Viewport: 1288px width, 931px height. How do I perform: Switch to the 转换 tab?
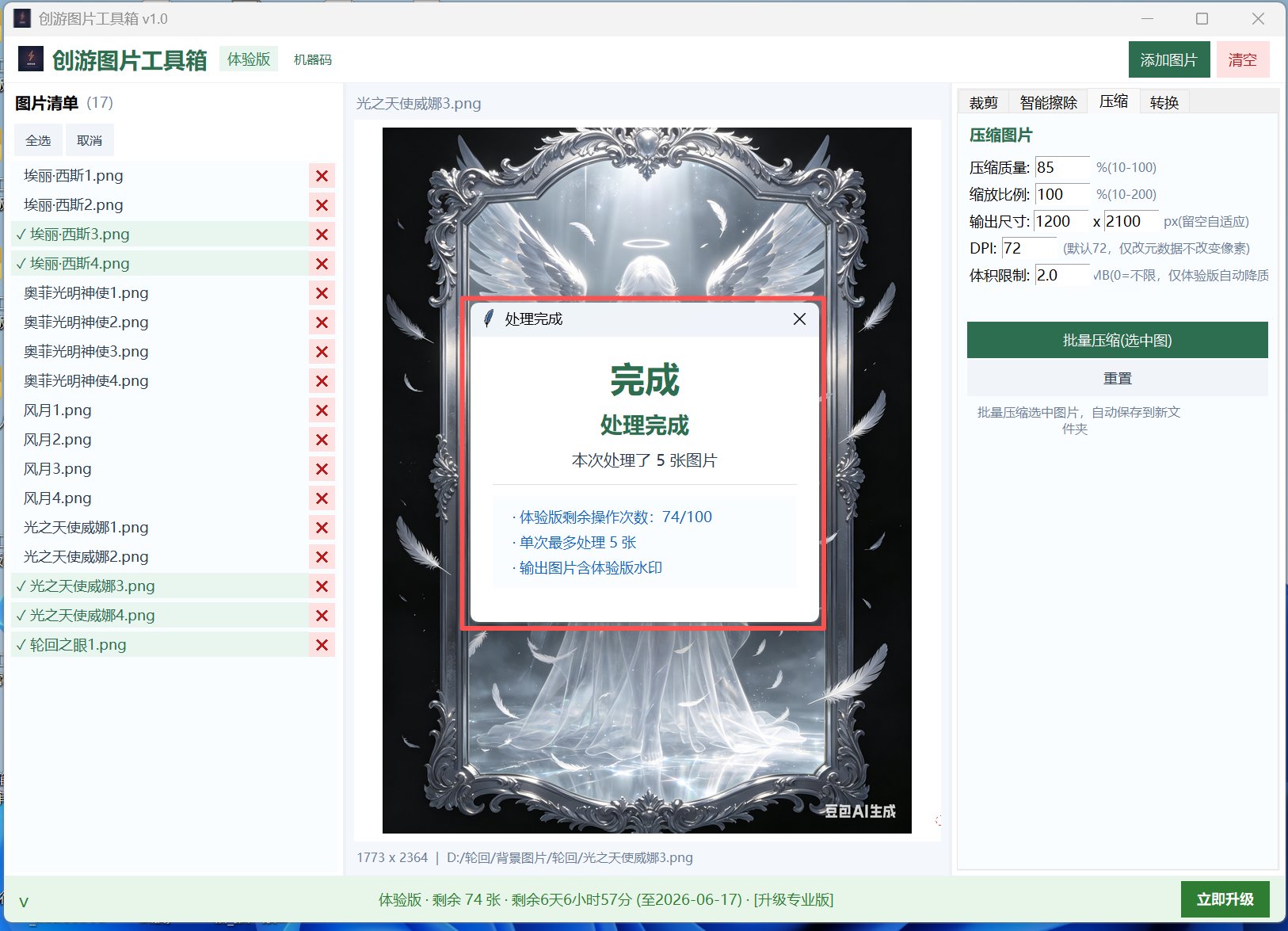1164,102
